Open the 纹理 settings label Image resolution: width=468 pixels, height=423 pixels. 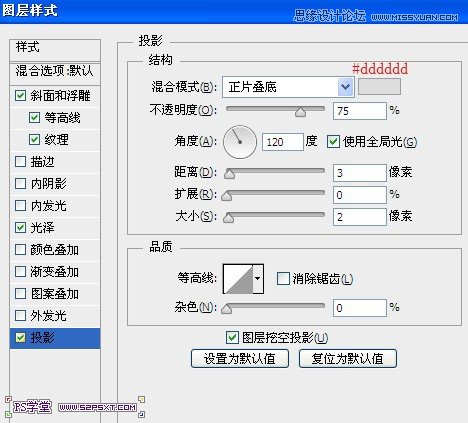coord(56,140)
